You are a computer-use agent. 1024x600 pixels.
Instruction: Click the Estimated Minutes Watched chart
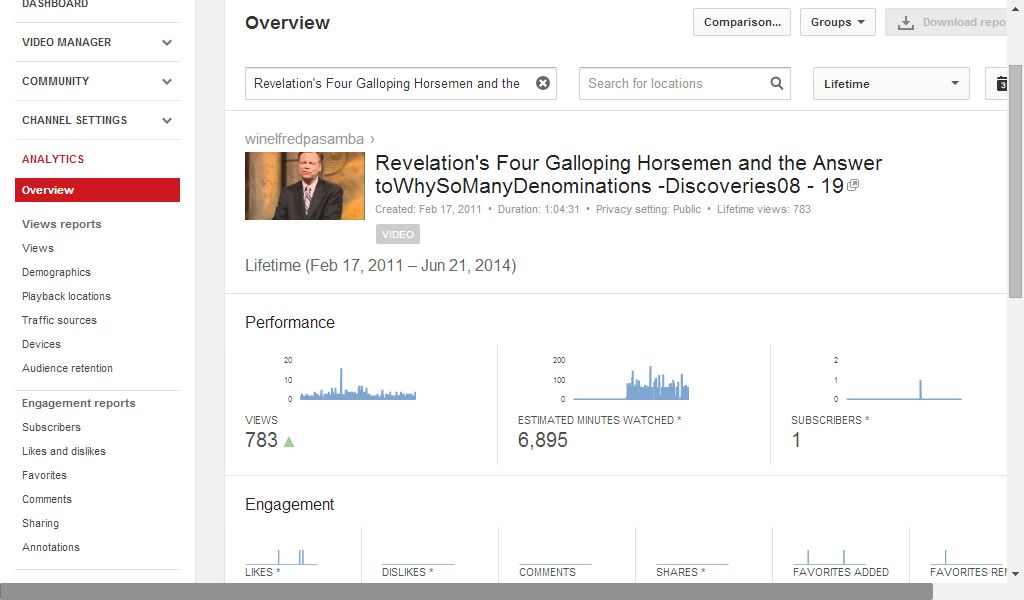point(622,380)
